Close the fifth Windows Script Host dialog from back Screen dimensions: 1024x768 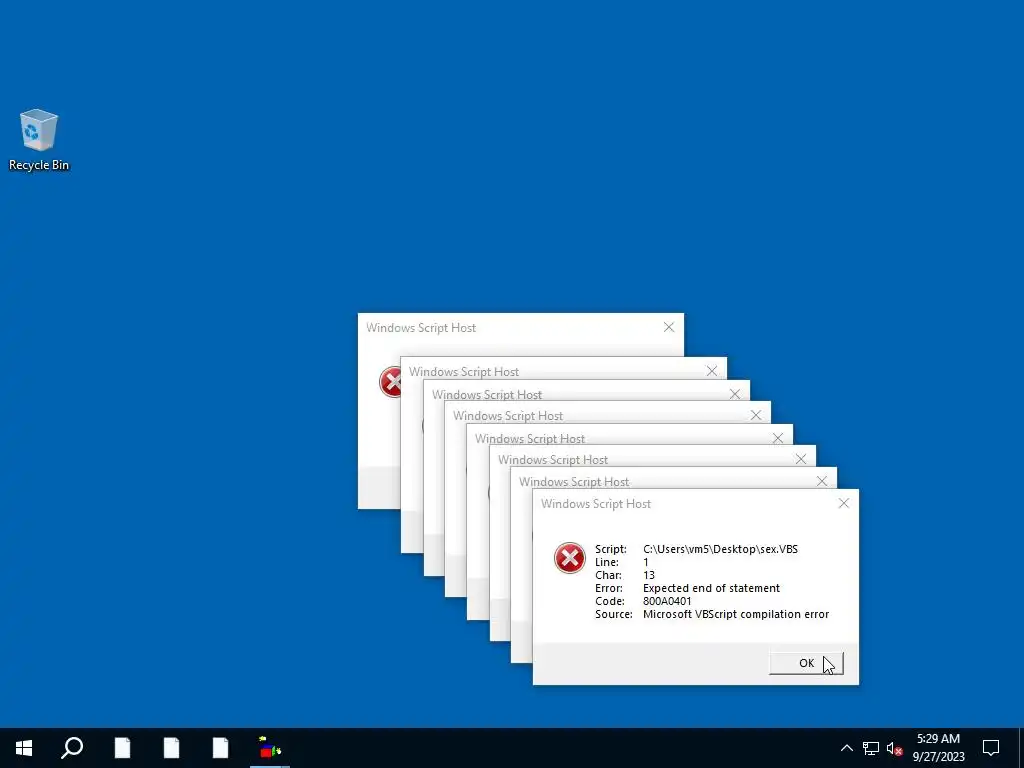click(778, 438)
